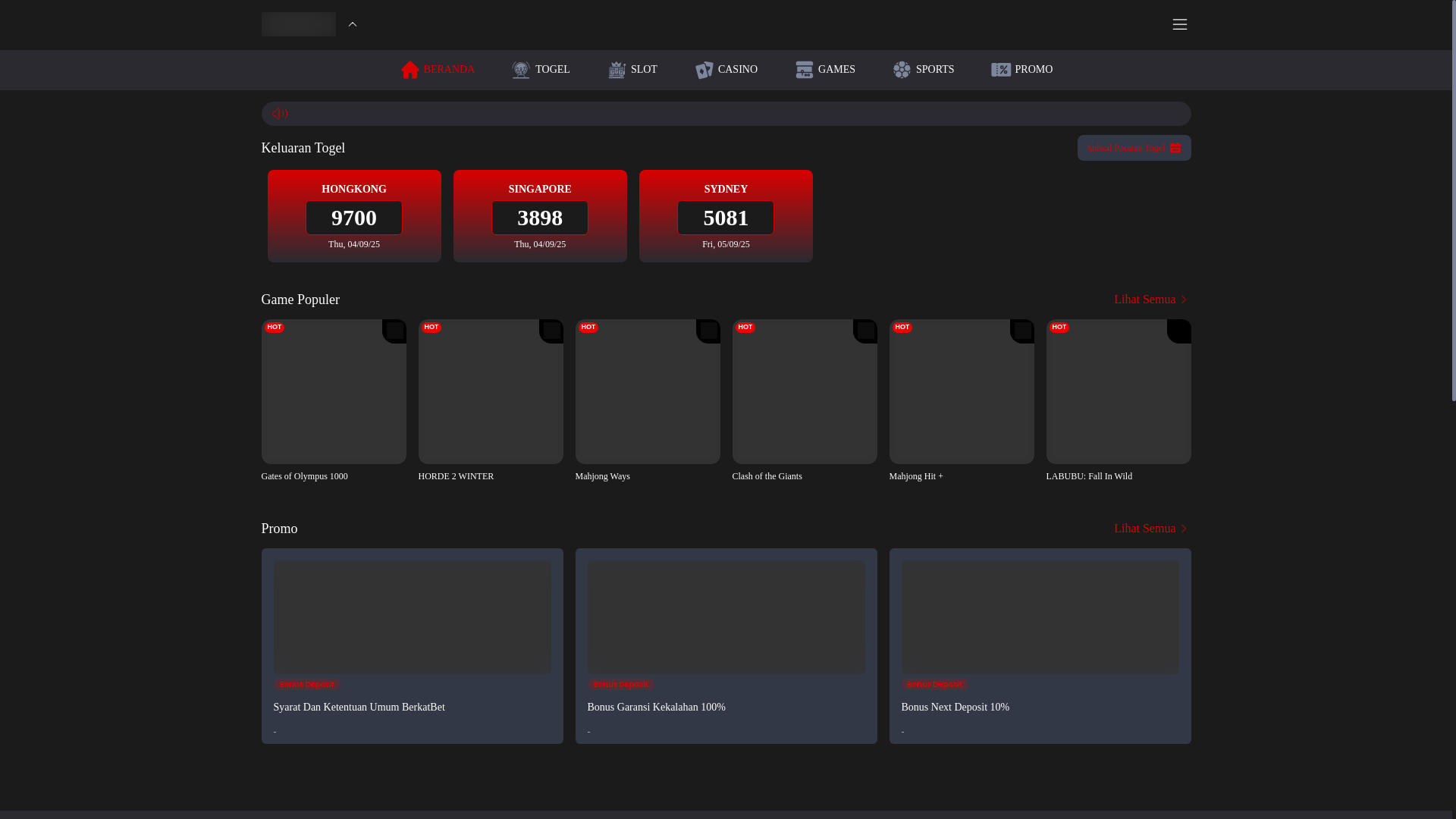Click Bonus Garansi Kekalahan 100% title
The image size is (1456, 819).
[x=657, y=708]
